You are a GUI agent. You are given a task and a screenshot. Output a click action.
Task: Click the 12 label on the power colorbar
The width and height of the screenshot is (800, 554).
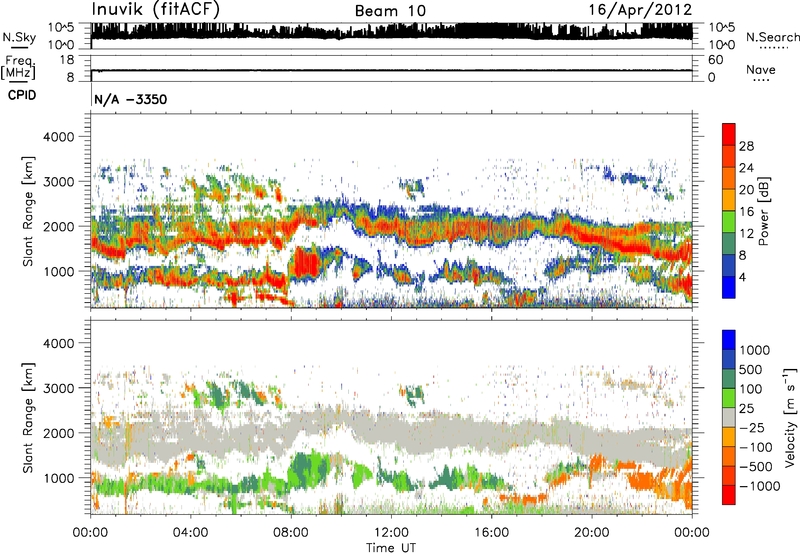746,234
